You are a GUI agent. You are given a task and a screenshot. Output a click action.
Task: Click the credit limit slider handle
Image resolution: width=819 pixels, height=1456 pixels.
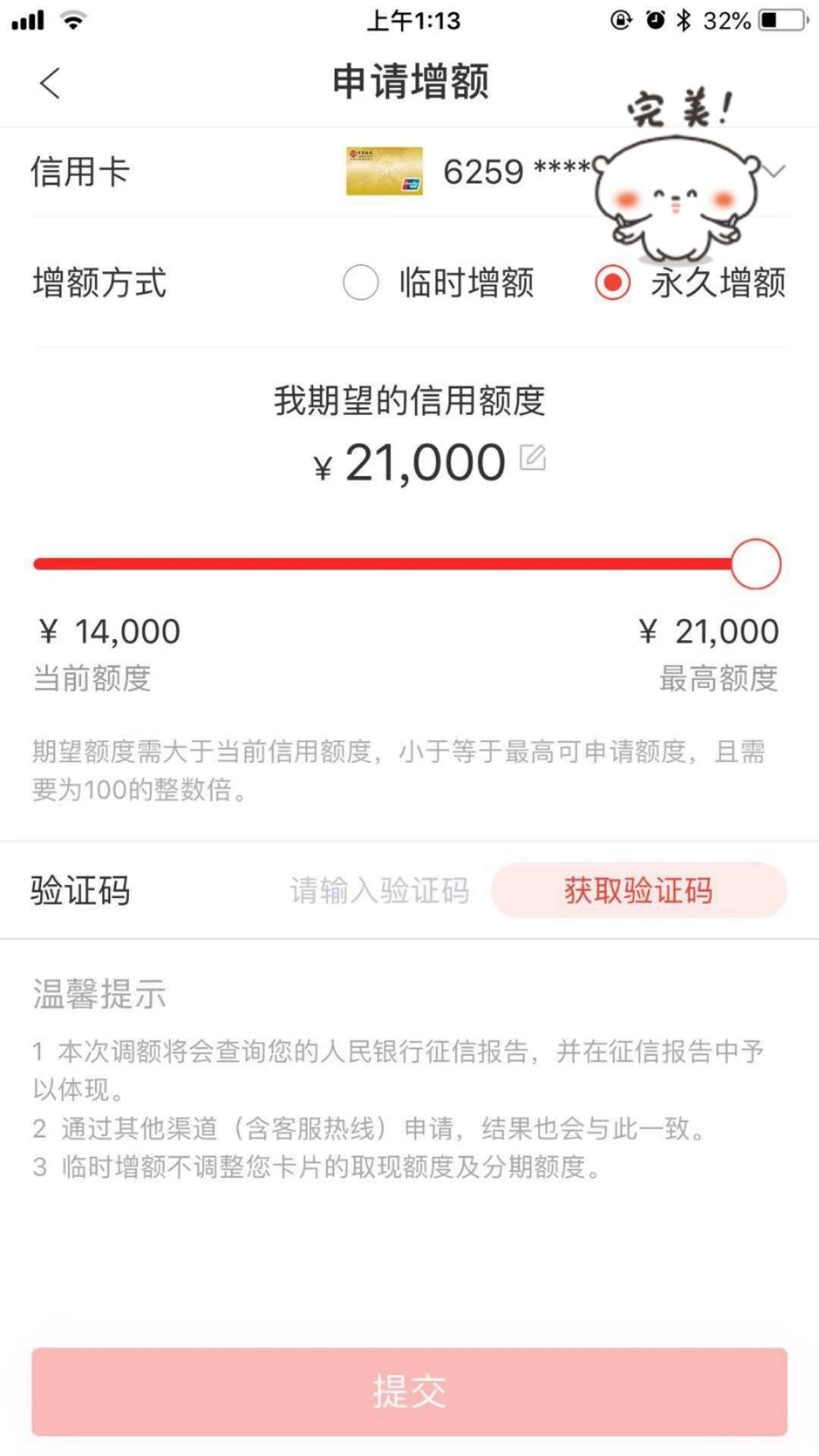(755, 564)
